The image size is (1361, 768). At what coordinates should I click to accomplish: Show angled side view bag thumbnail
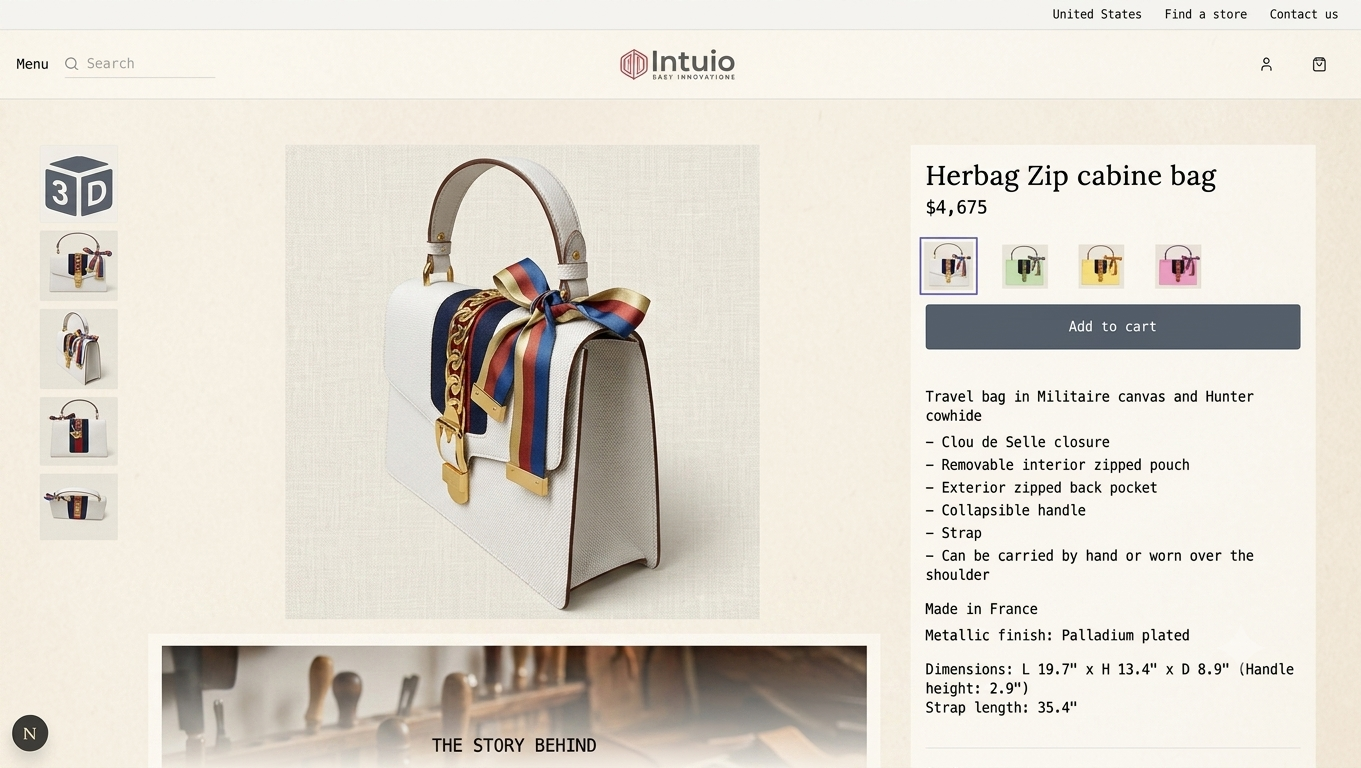coord(79,349)
